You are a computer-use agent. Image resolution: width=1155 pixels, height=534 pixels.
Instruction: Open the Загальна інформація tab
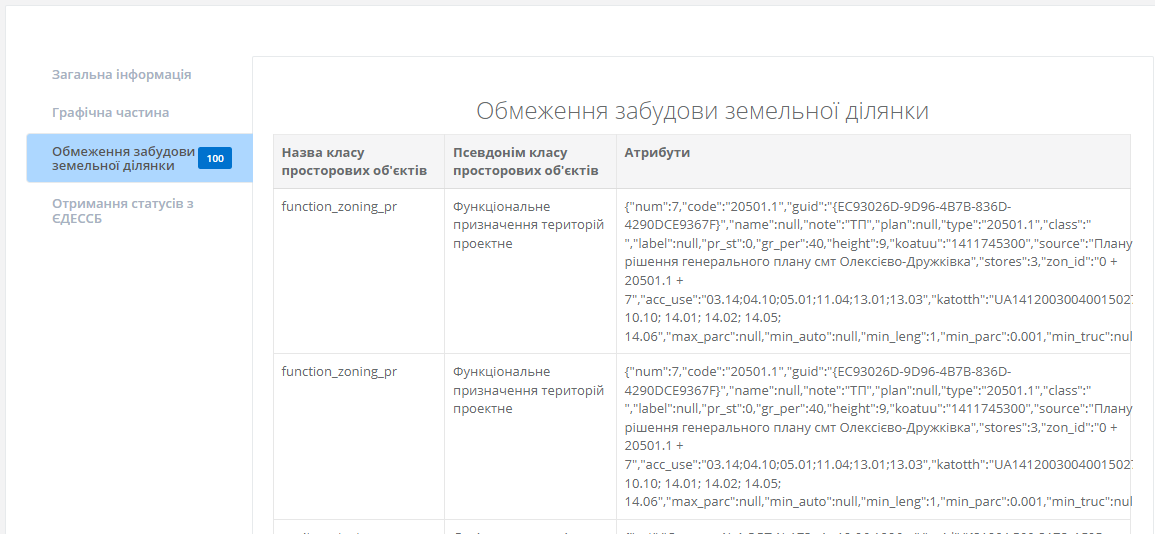121,75
